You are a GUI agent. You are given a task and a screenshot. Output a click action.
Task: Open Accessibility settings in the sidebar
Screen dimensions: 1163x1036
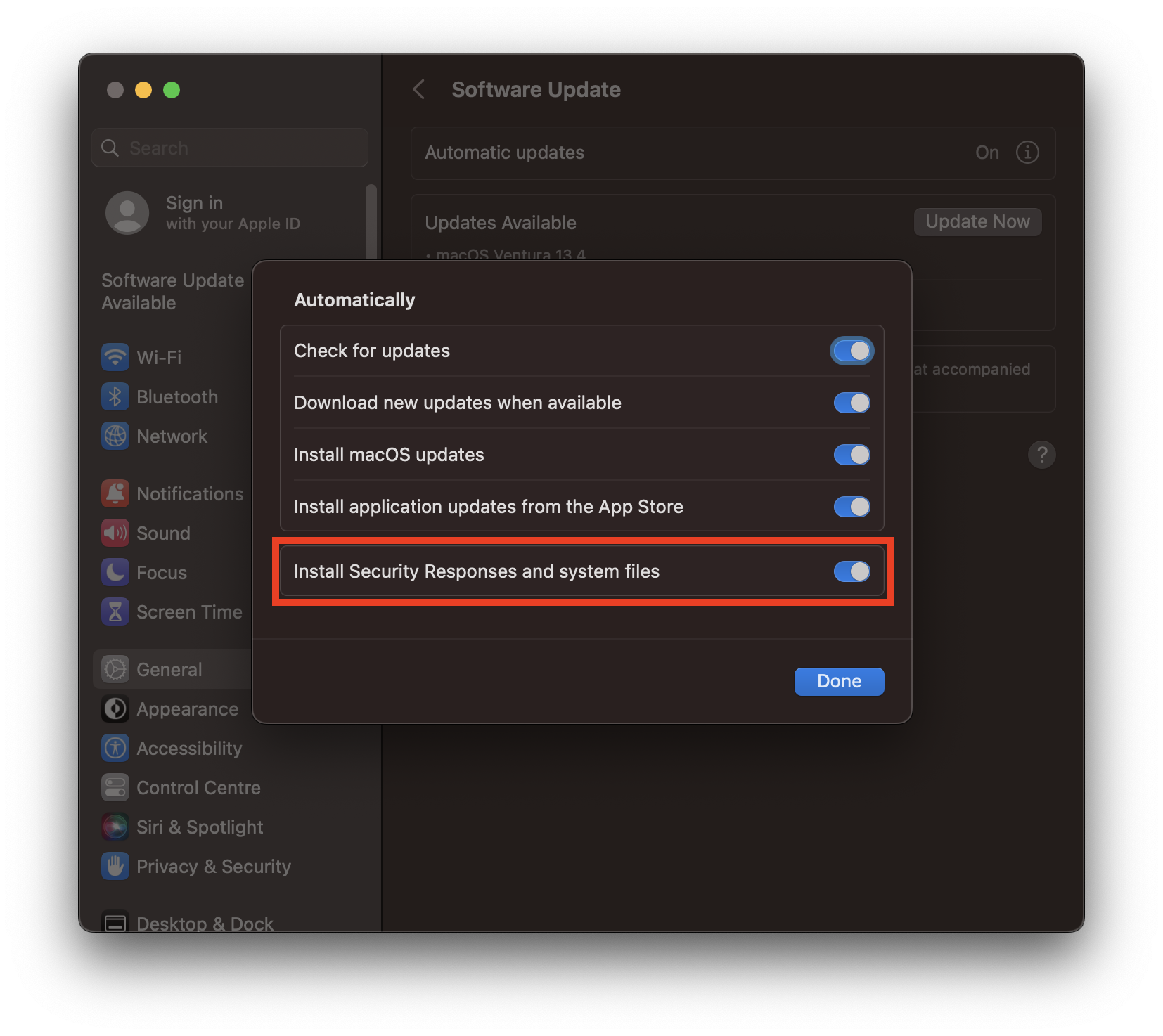tap(189, 748)
